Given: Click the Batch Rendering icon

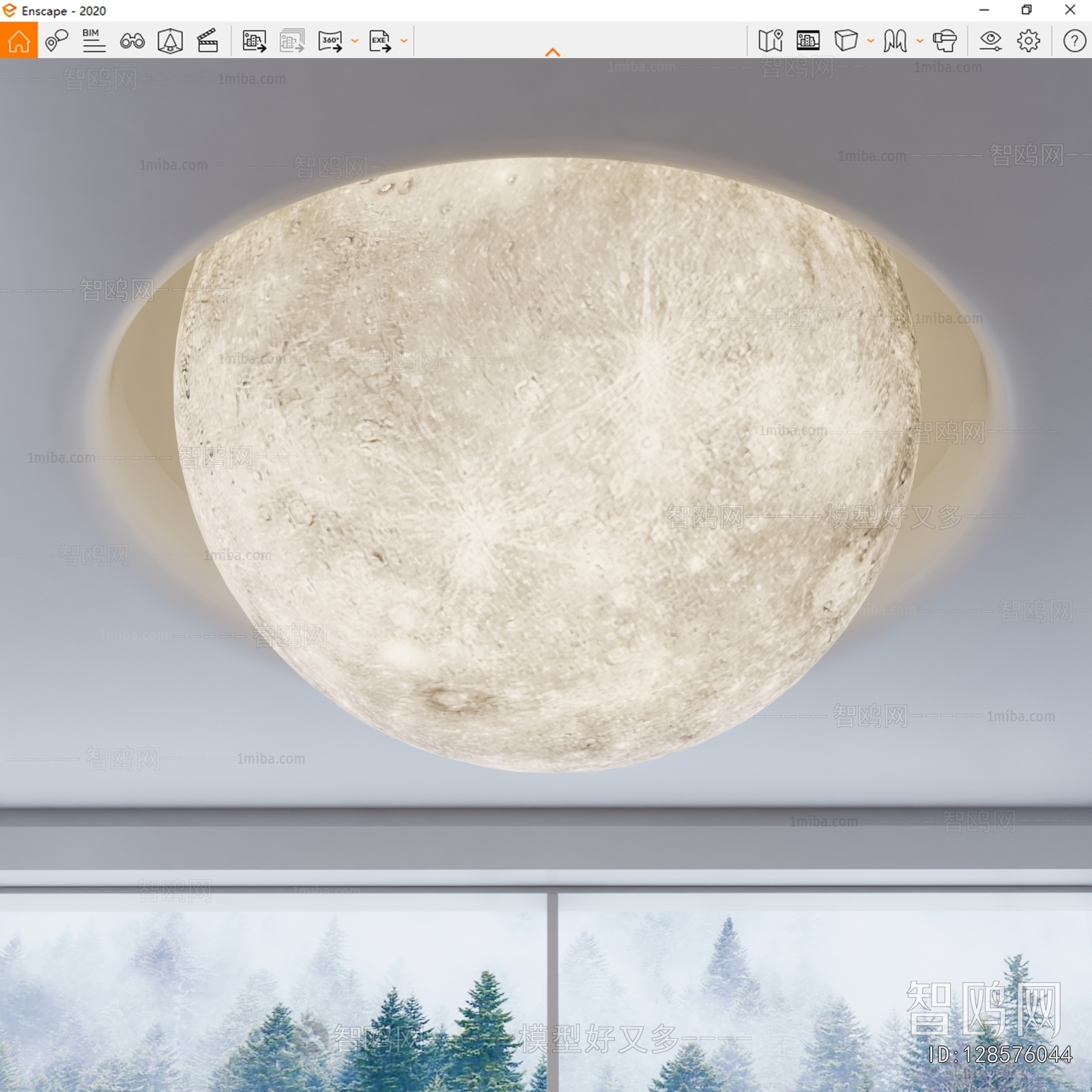Looking at the screenshot, I should [292, 41].
